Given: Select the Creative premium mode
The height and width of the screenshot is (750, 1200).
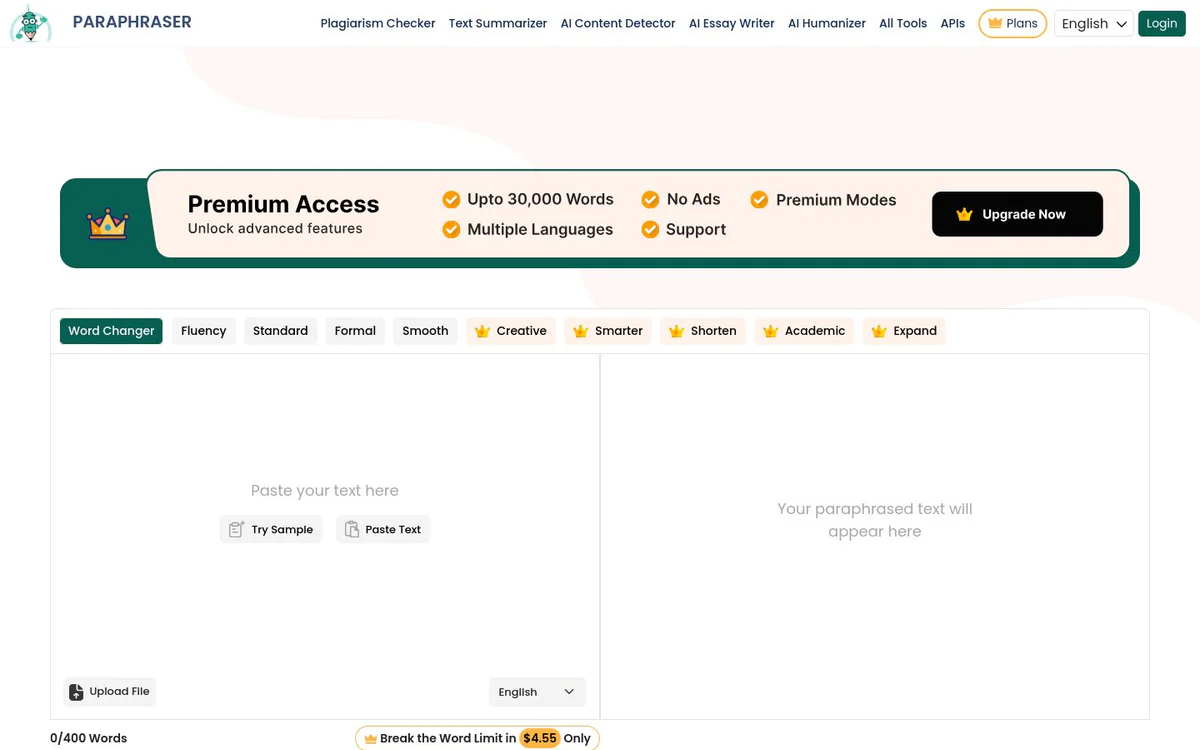Looking at the screenshot, I should point(510,331).
